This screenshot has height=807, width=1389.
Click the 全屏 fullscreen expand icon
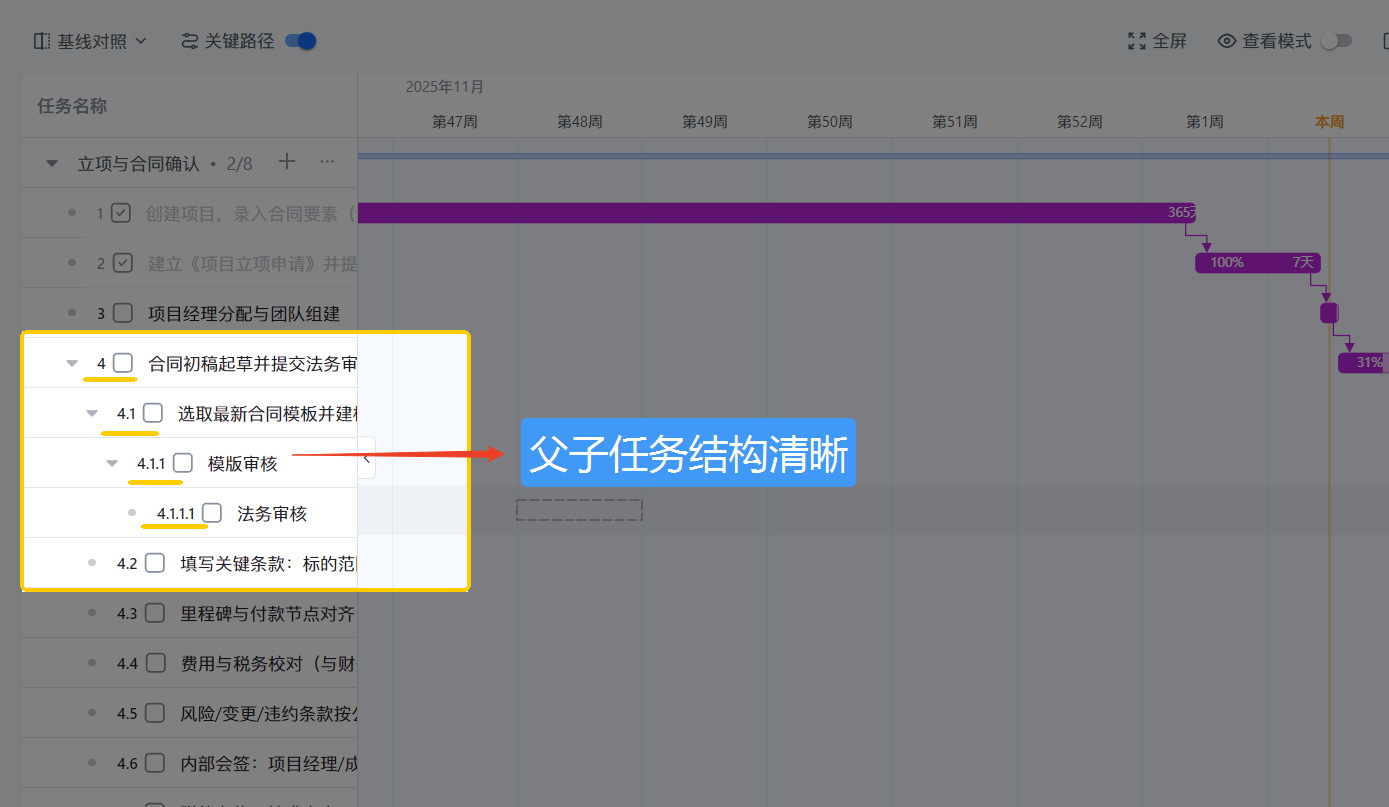click(x=1135, y=41)
